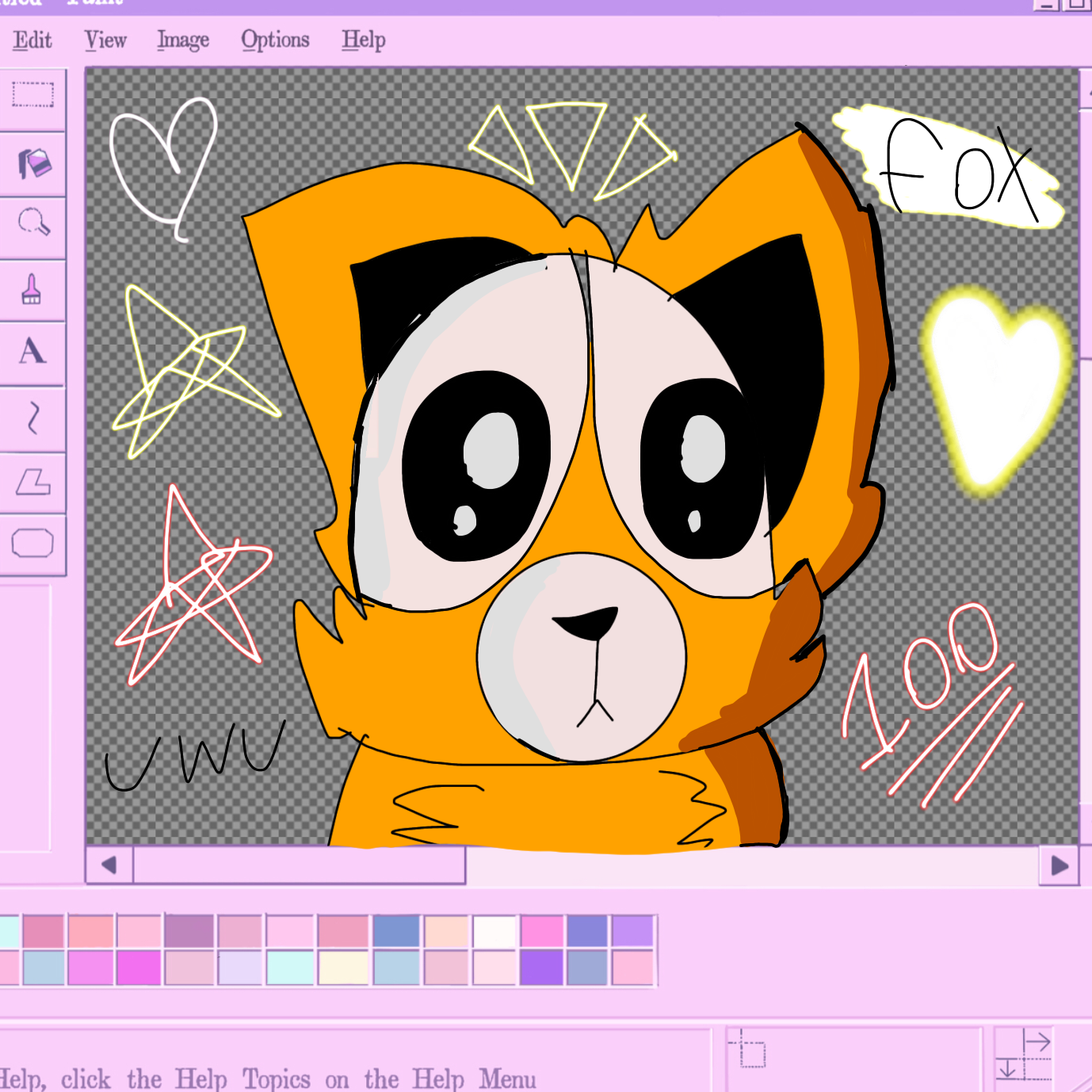Click the horizontal scrollbar thumb below the canvas

301,865
